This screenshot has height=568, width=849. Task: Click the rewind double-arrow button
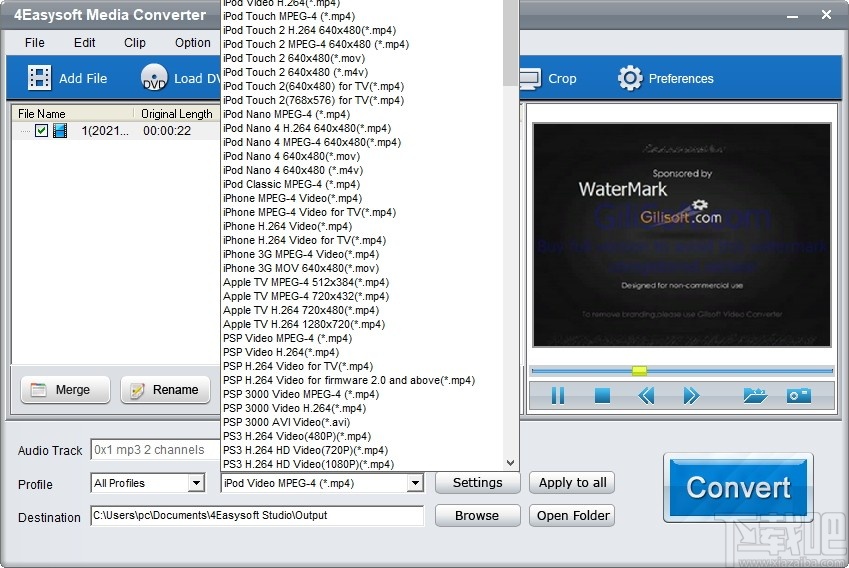(646, 395)
